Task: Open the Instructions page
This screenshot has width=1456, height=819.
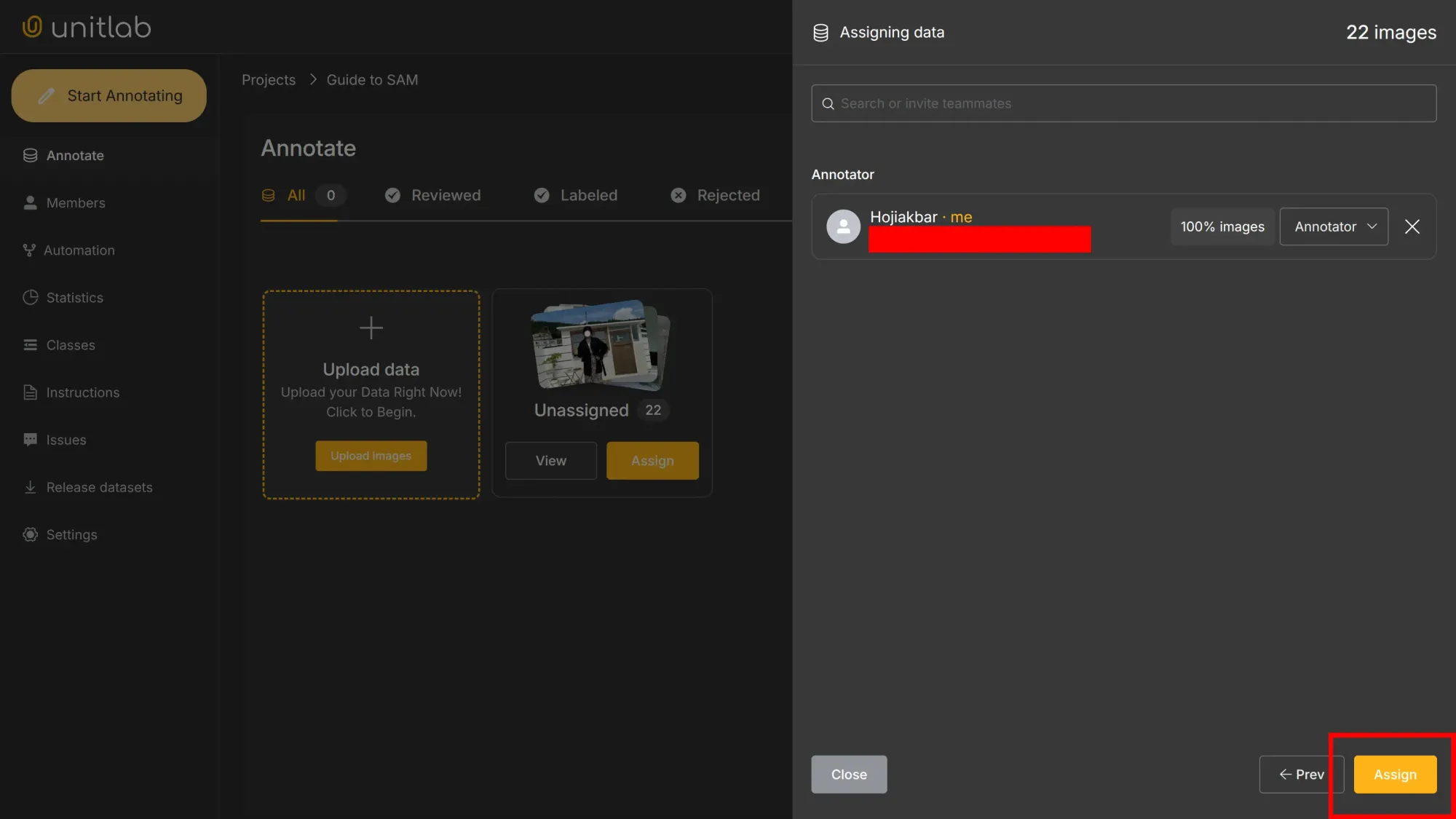Action: 82,392
